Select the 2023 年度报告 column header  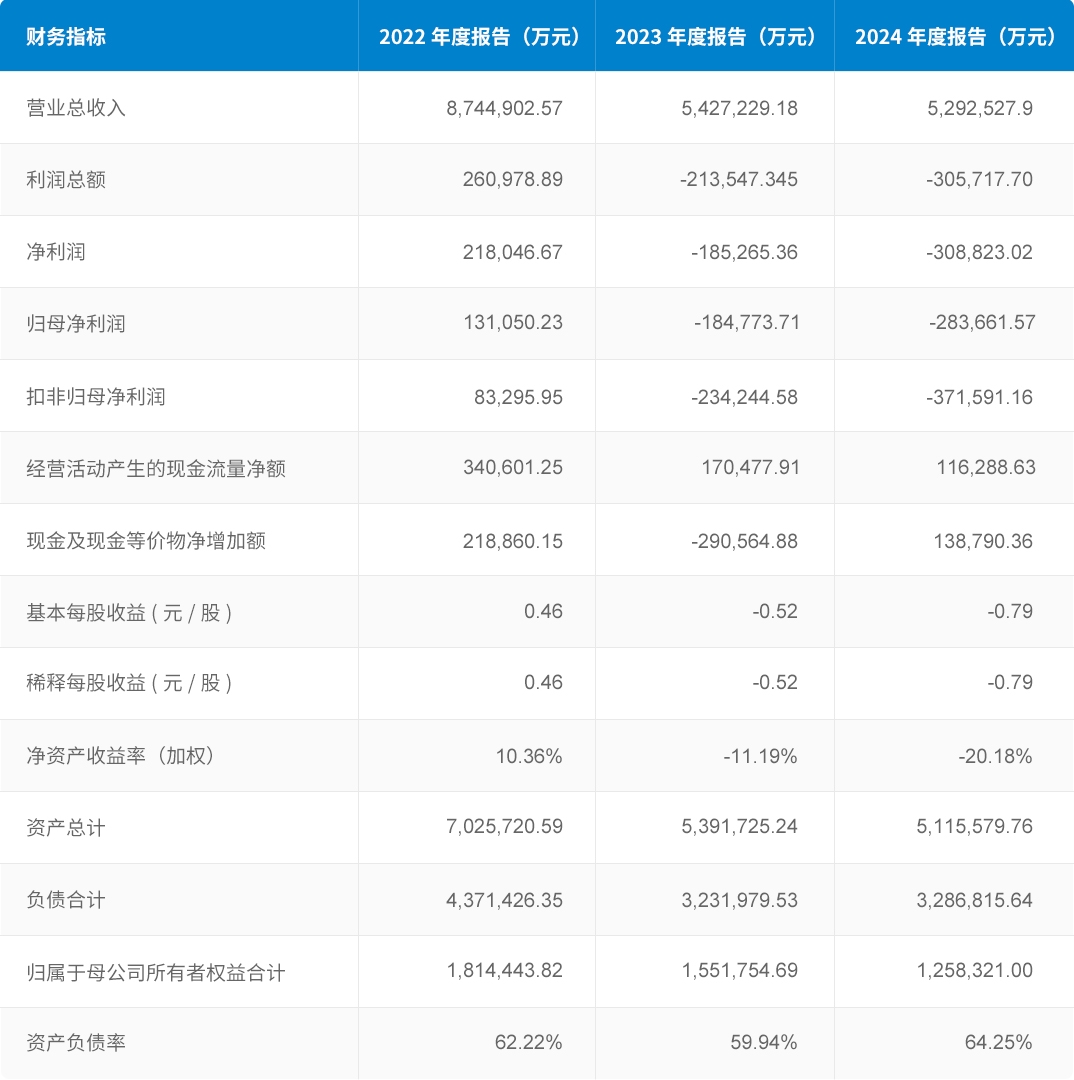tap(716, 36)
